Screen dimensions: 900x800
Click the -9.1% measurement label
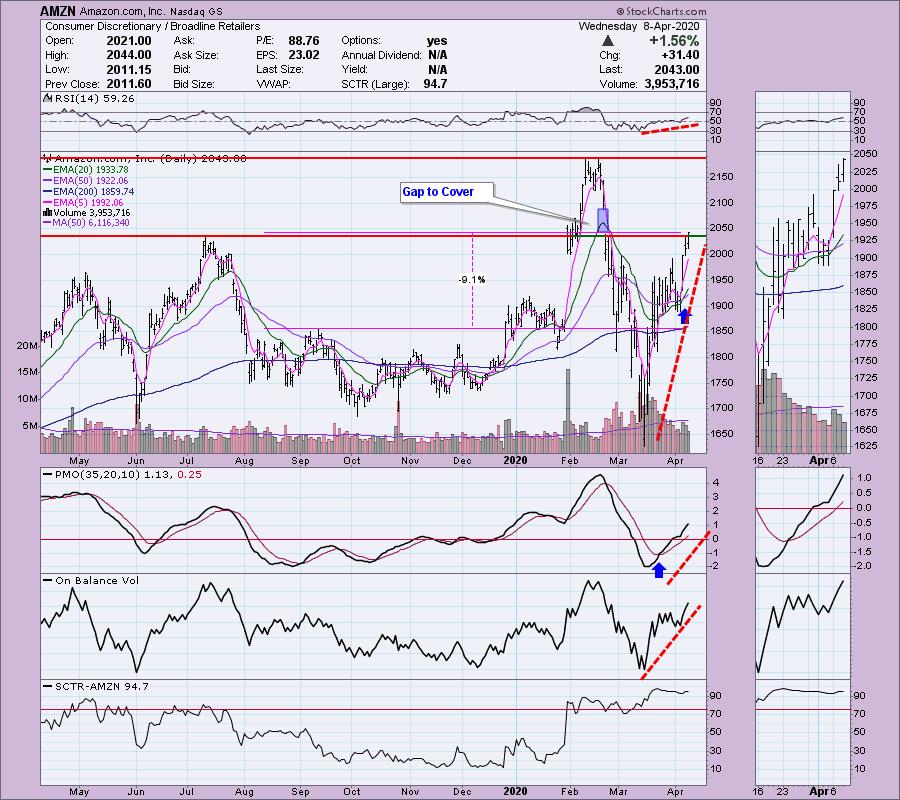click(x=472, y=279)
